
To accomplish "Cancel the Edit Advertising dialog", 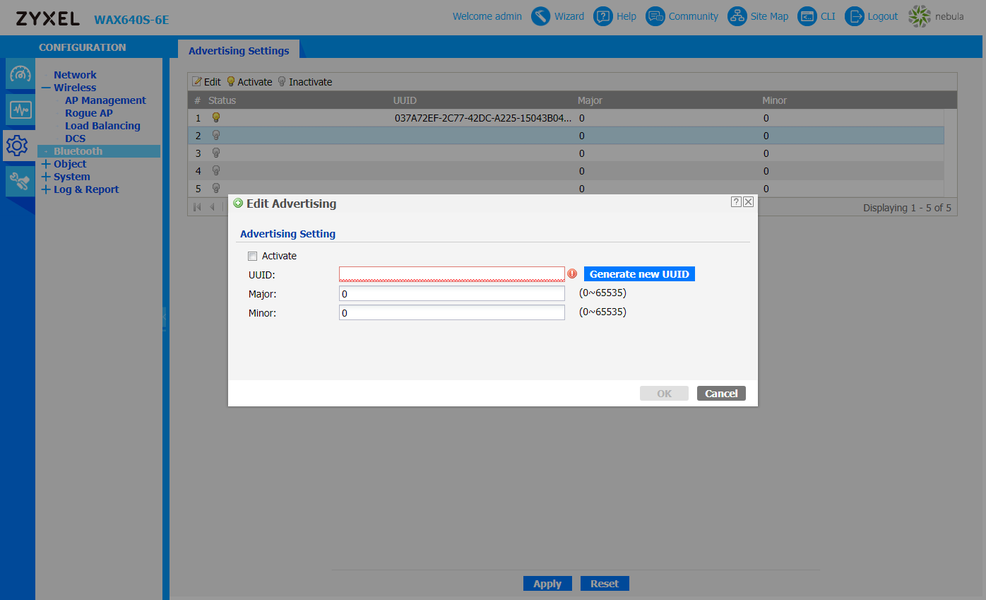I will coord(721,394).
